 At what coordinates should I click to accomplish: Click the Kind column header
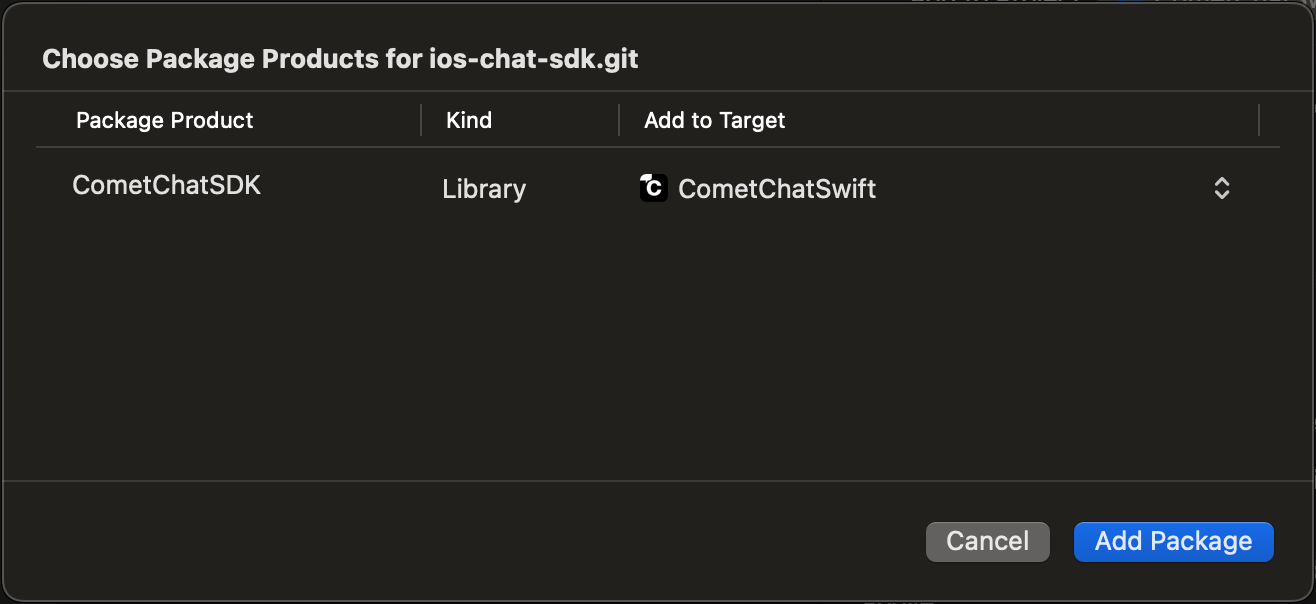[469, 120]
